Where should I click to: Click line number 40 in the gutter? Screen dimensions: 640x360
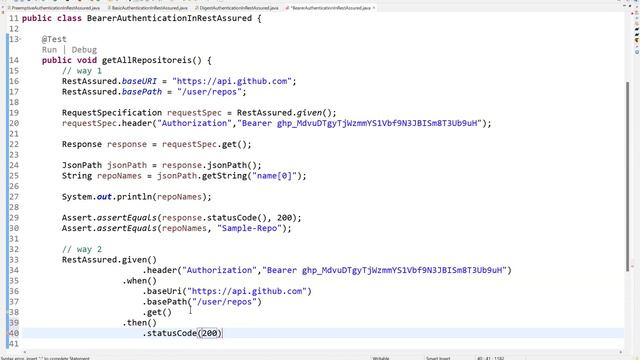(14, 333)
